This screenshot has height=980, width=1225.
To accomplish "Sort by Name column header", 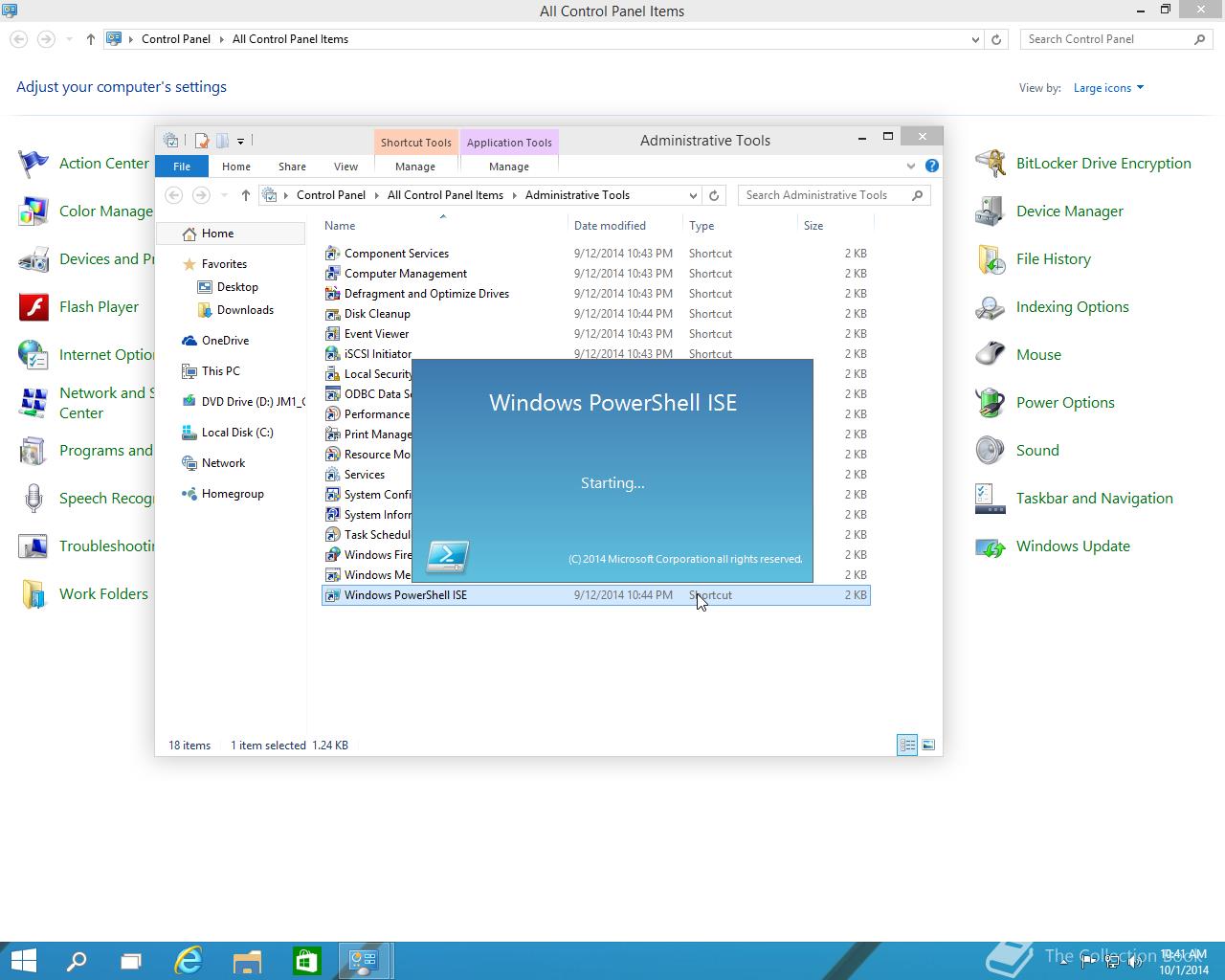I will [x=443, y=226].
